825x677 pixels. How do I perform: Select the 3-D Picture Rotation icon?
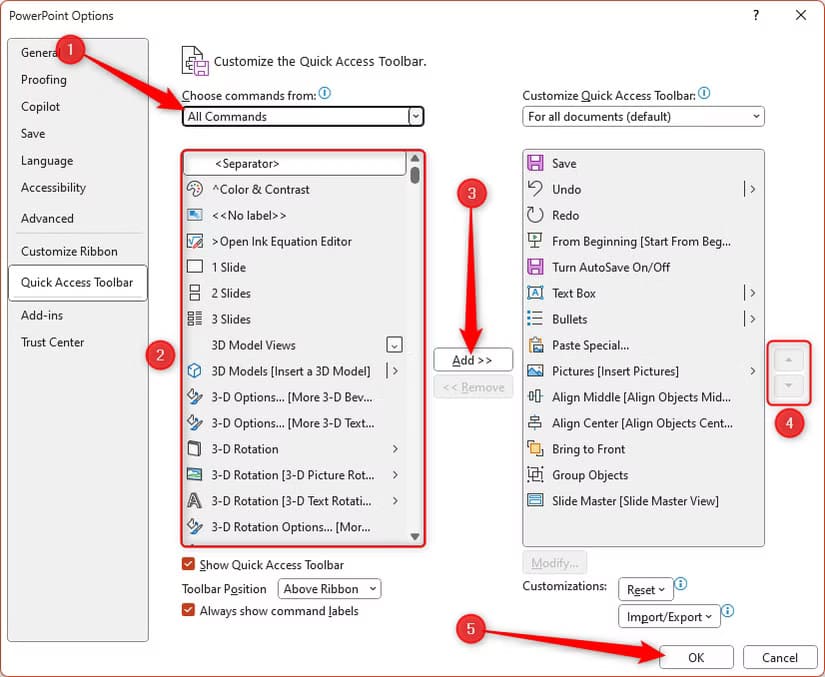tap(195, 474)
